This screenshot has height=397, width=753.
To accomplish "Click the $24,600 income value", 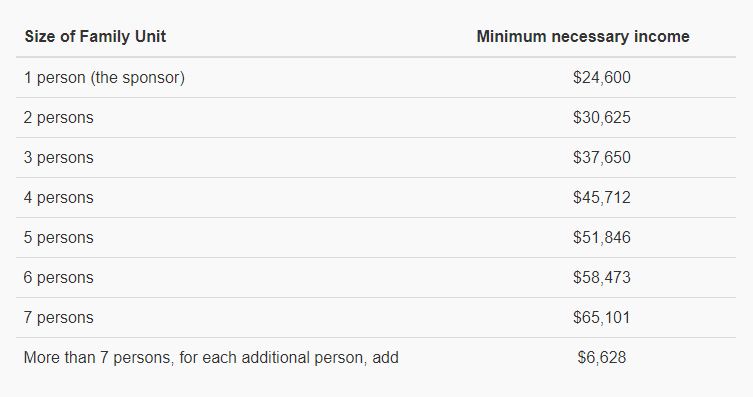I will 601,78.
